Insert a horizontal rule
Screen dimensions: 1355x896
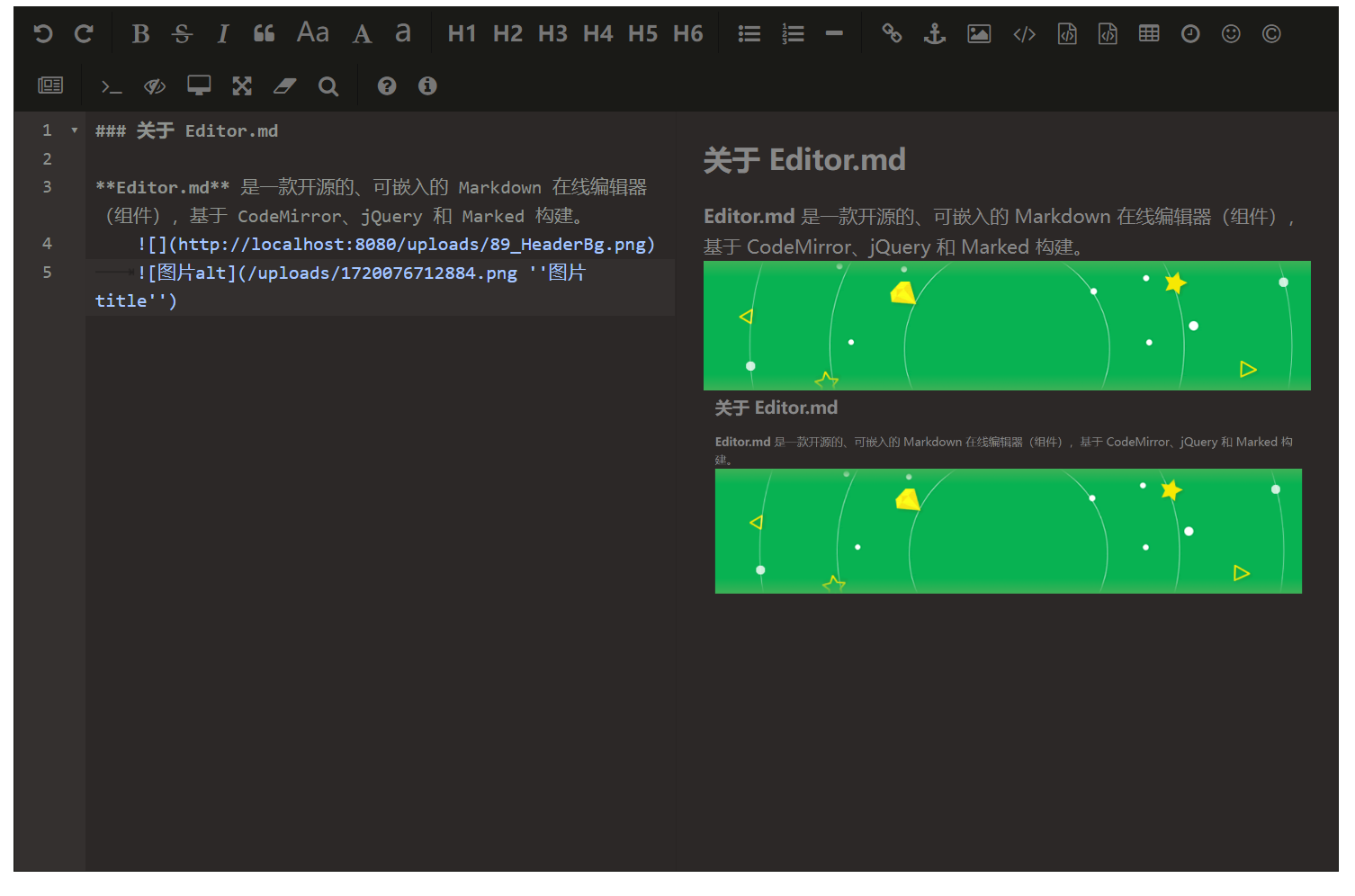[834, 34]
